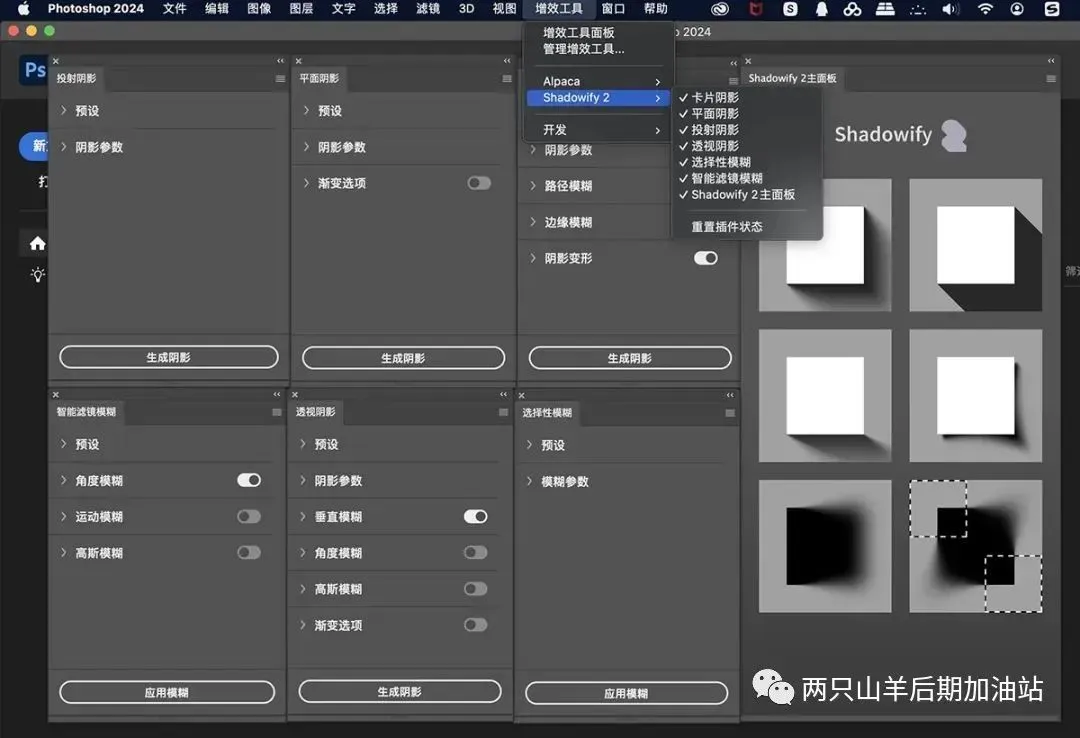Toggle 渐变选项 switch in 透视阴影 panel
This screenshot has height=738, width=1080.
[x=476, y=624]
